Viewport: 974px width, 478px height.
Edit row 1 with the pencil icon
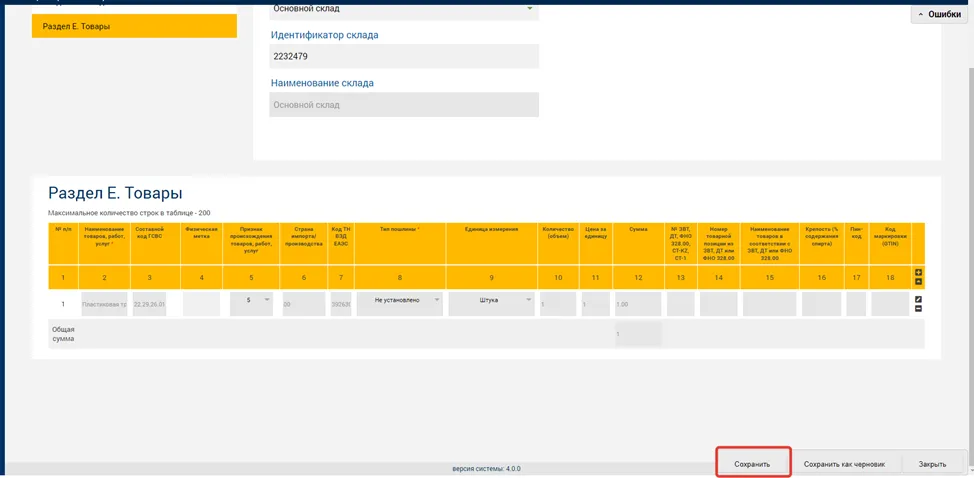click(x=919, y=300)
